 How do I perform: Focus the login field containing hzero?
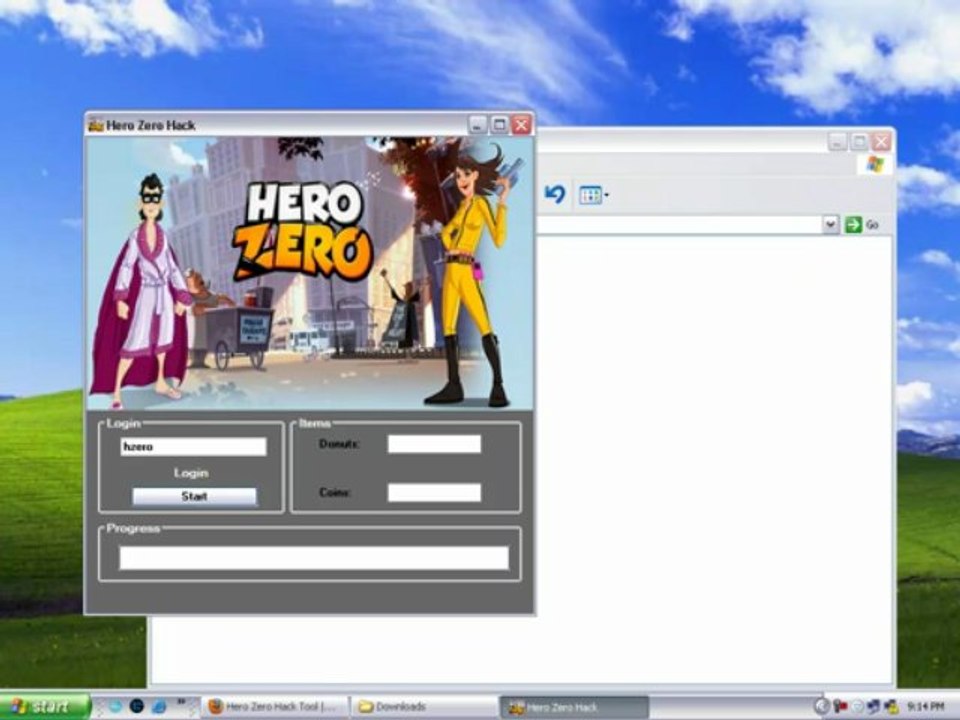193,446
